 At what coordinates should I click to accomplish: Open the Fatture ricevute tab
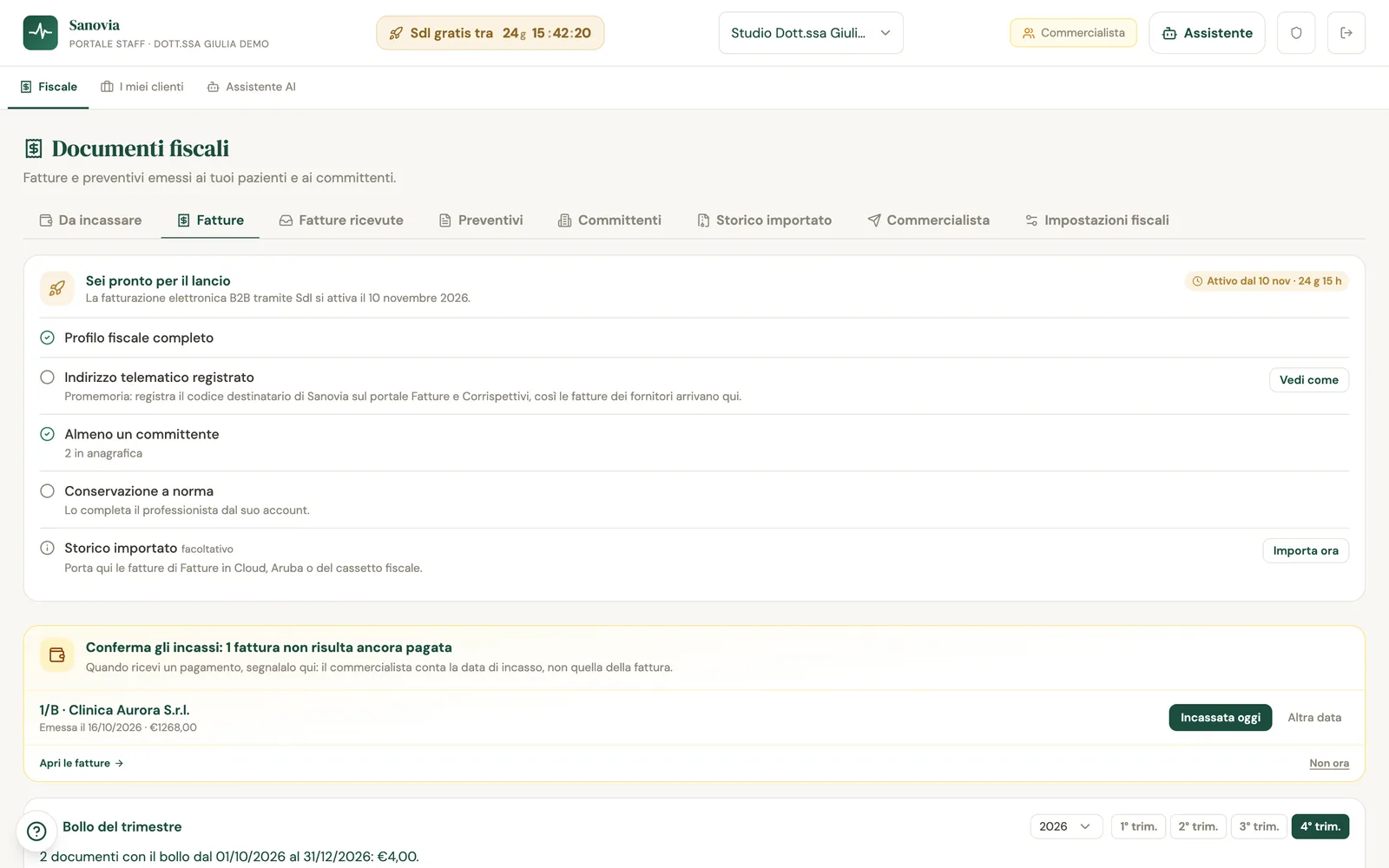click(341, 220)
